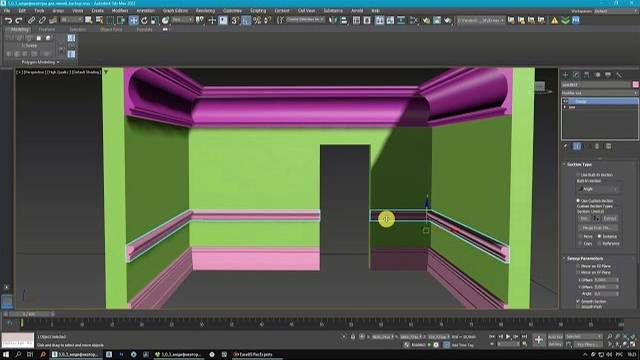Expand the Sweep modifier in stack
Image resolution: width=640 pixels, height=360 pixels.
[565, 101]
